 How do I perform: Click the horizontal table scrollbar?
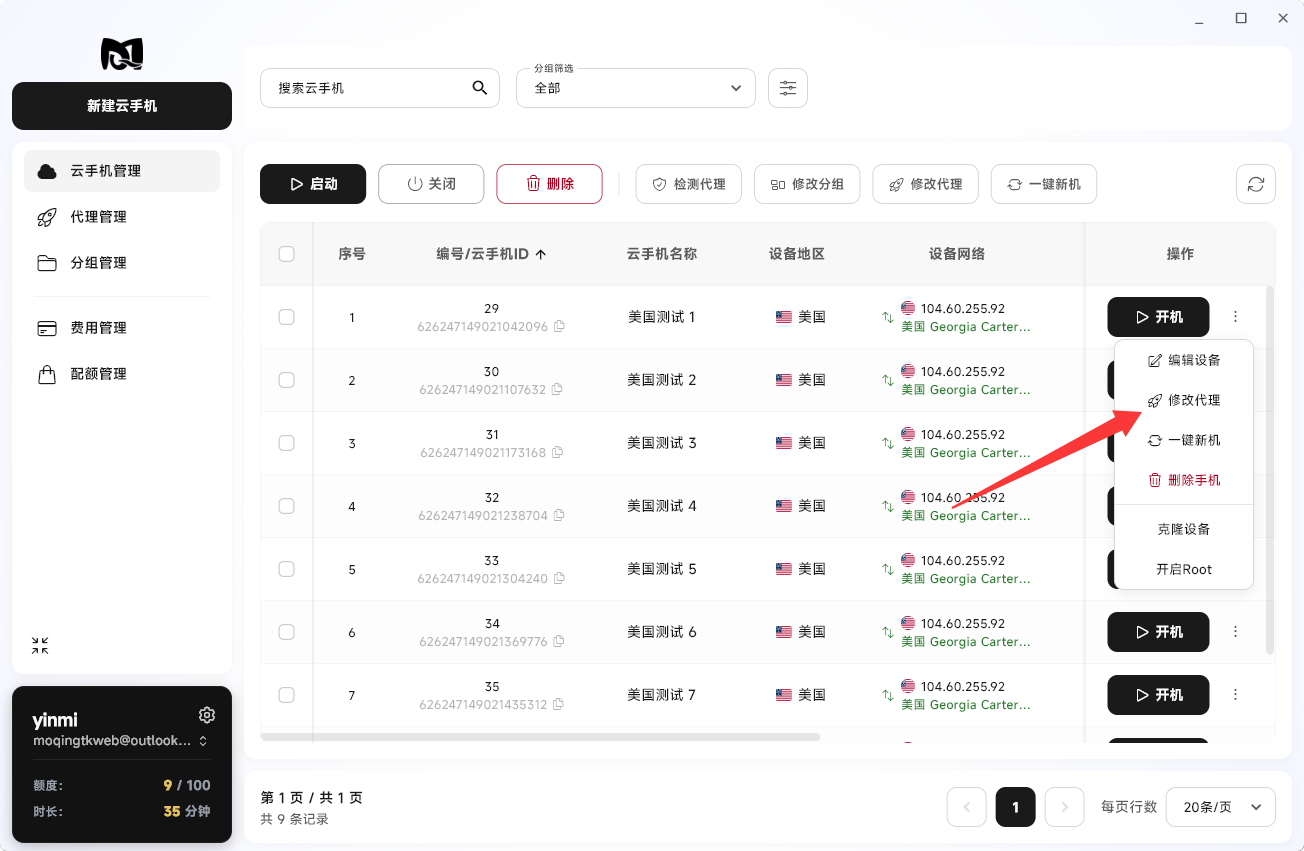click(x=540, y=737)
